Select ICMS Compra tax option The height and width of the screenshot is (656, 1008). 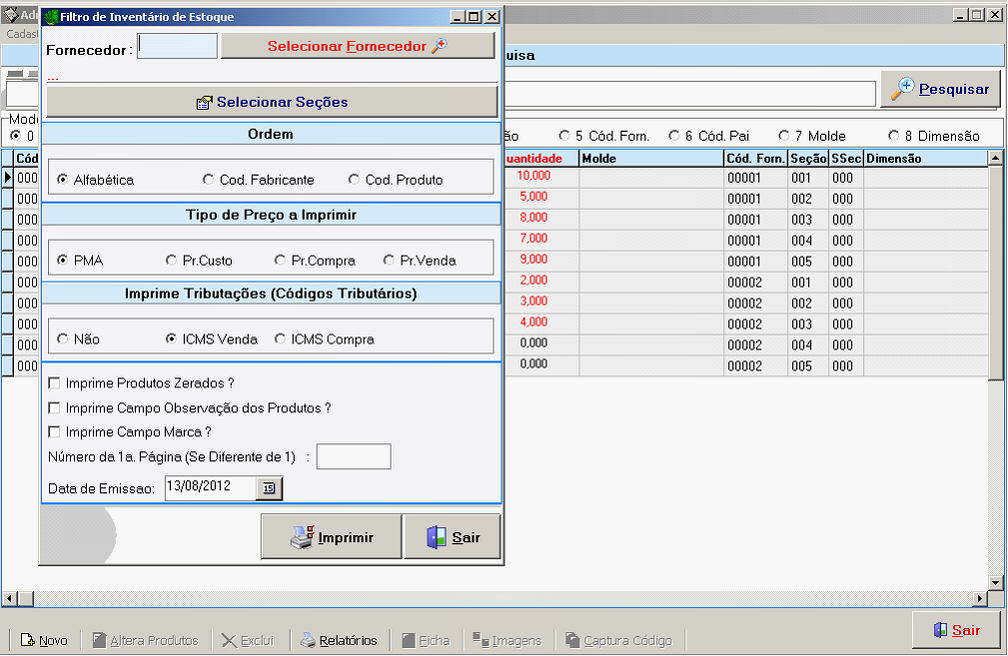pyautogui.click(x=280, y=339)
